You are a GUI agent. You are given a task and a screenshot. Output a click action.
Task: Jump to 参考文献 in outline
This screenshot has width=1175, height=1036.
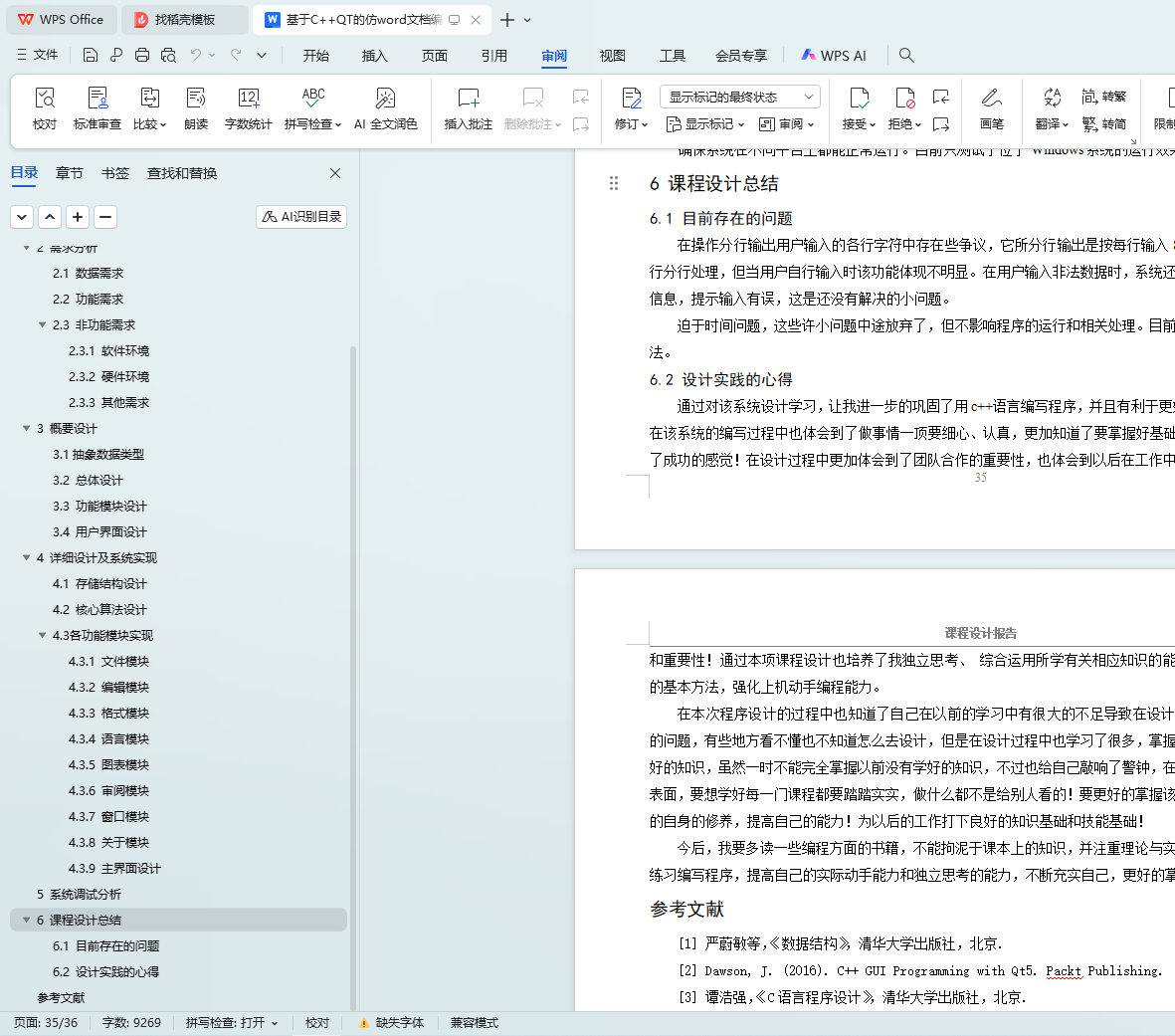[61, 997]
